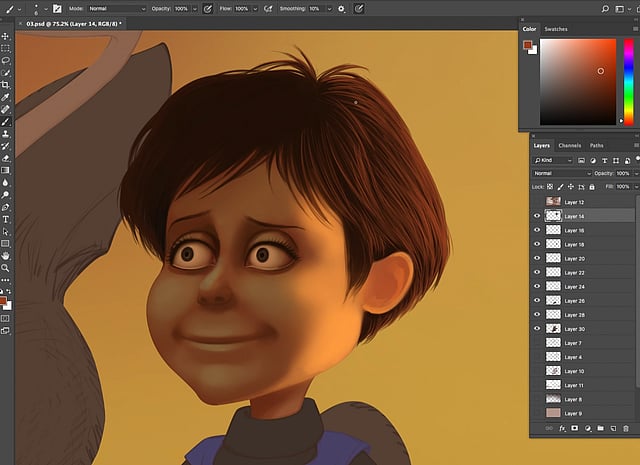Open the layer filter Kind dropdown
Viewport: 640px width, 465px height.
[553, 160]
